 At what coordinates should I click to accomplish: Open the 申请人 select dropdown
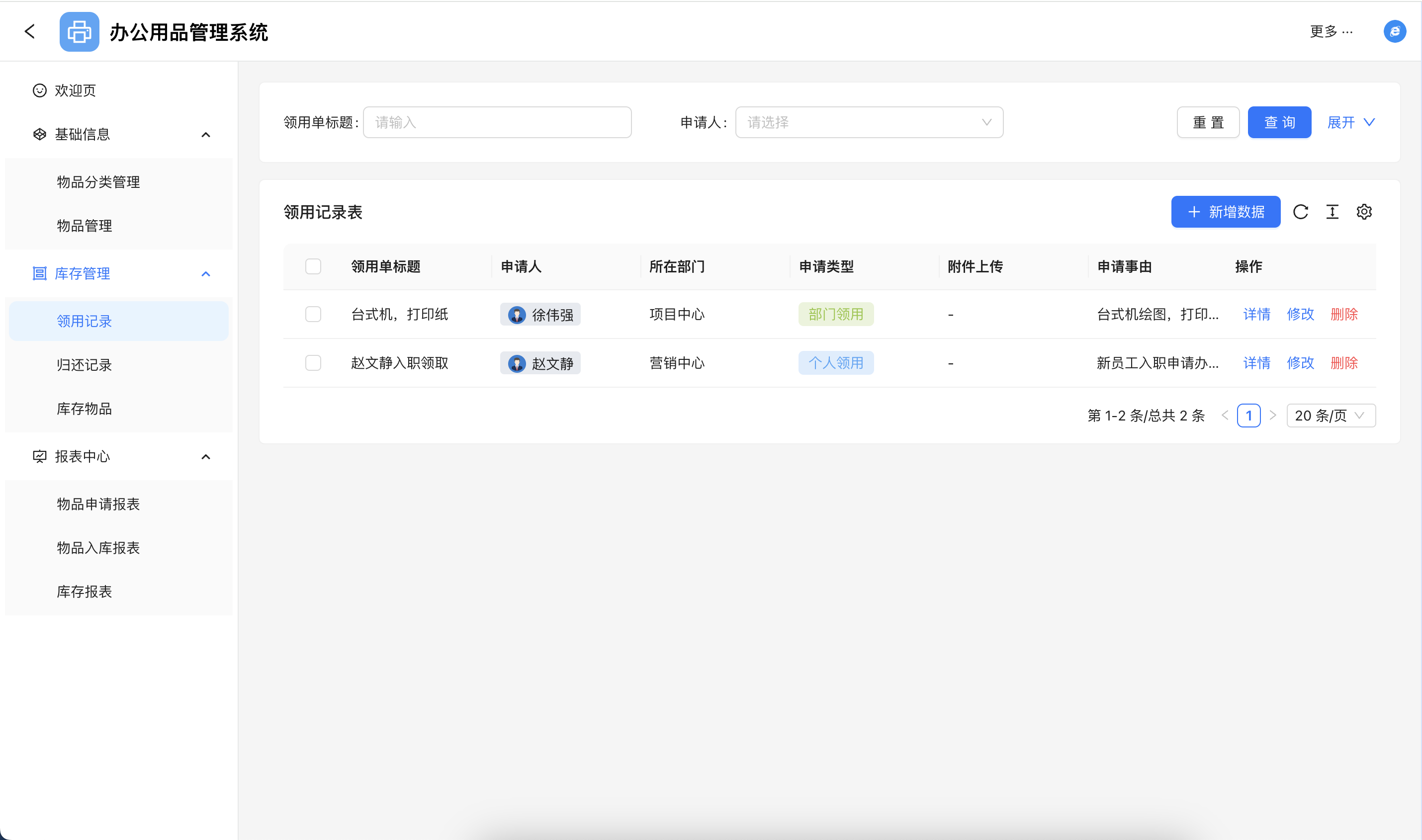tap(869, 122)
